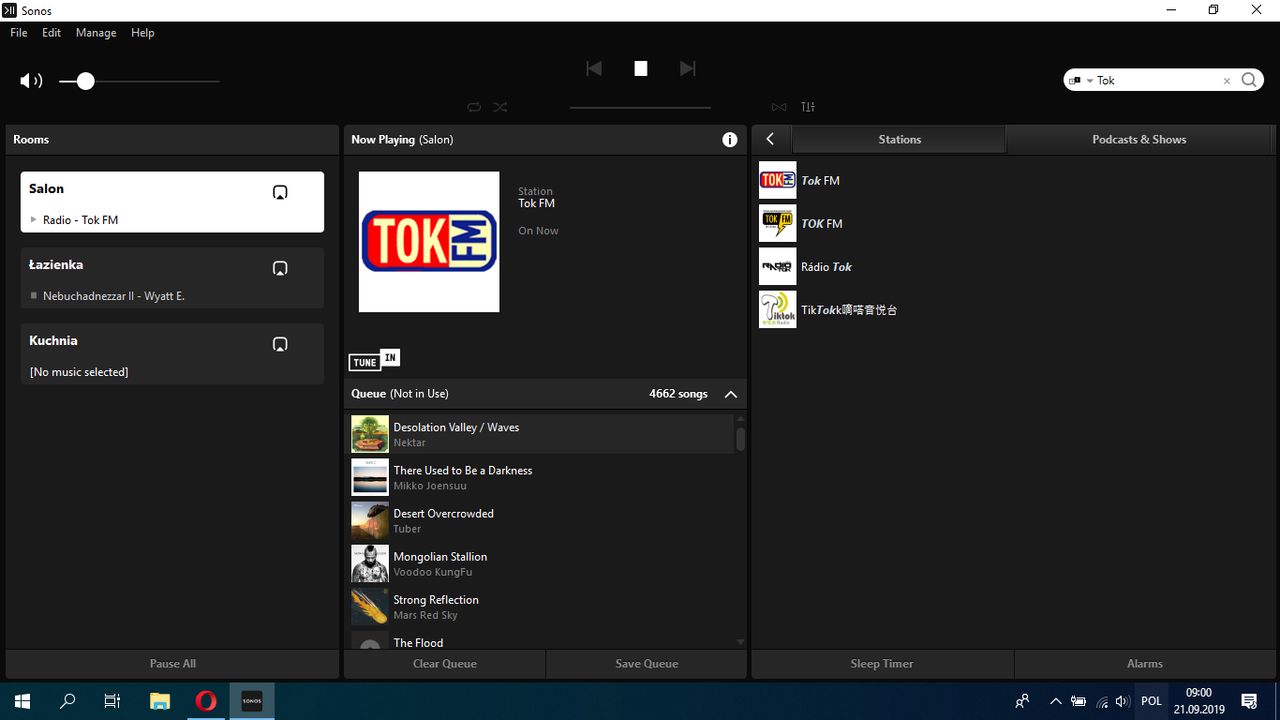The image size is (1280, 720).
Task: Click the track progress bar
Action: [640, 107]
